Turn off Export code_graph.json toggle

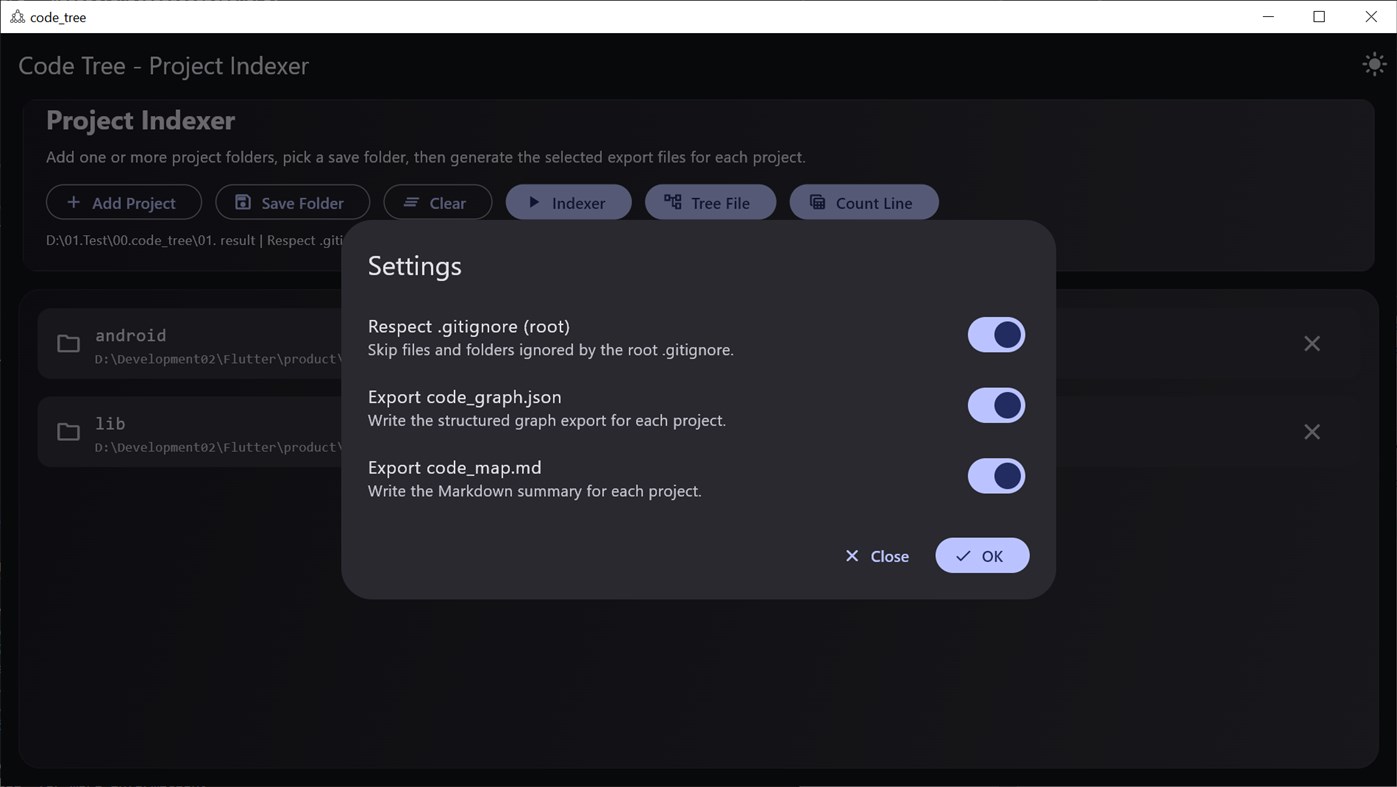pos(996,405)
